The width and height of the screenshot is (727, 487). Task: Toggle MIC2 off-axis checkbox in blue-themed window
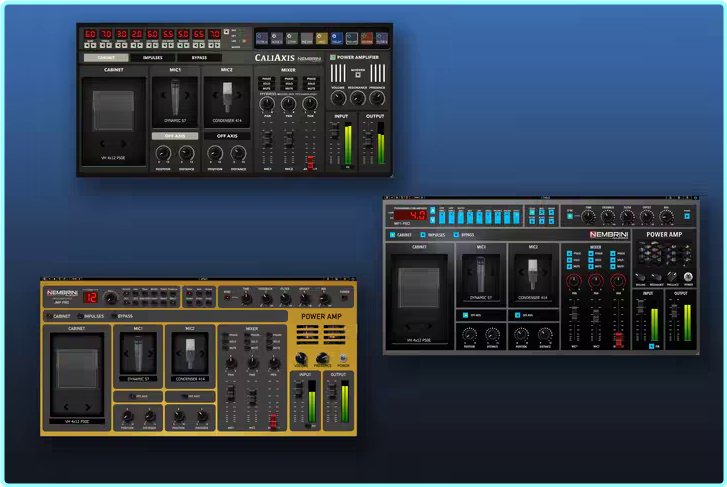pos(517,315)
